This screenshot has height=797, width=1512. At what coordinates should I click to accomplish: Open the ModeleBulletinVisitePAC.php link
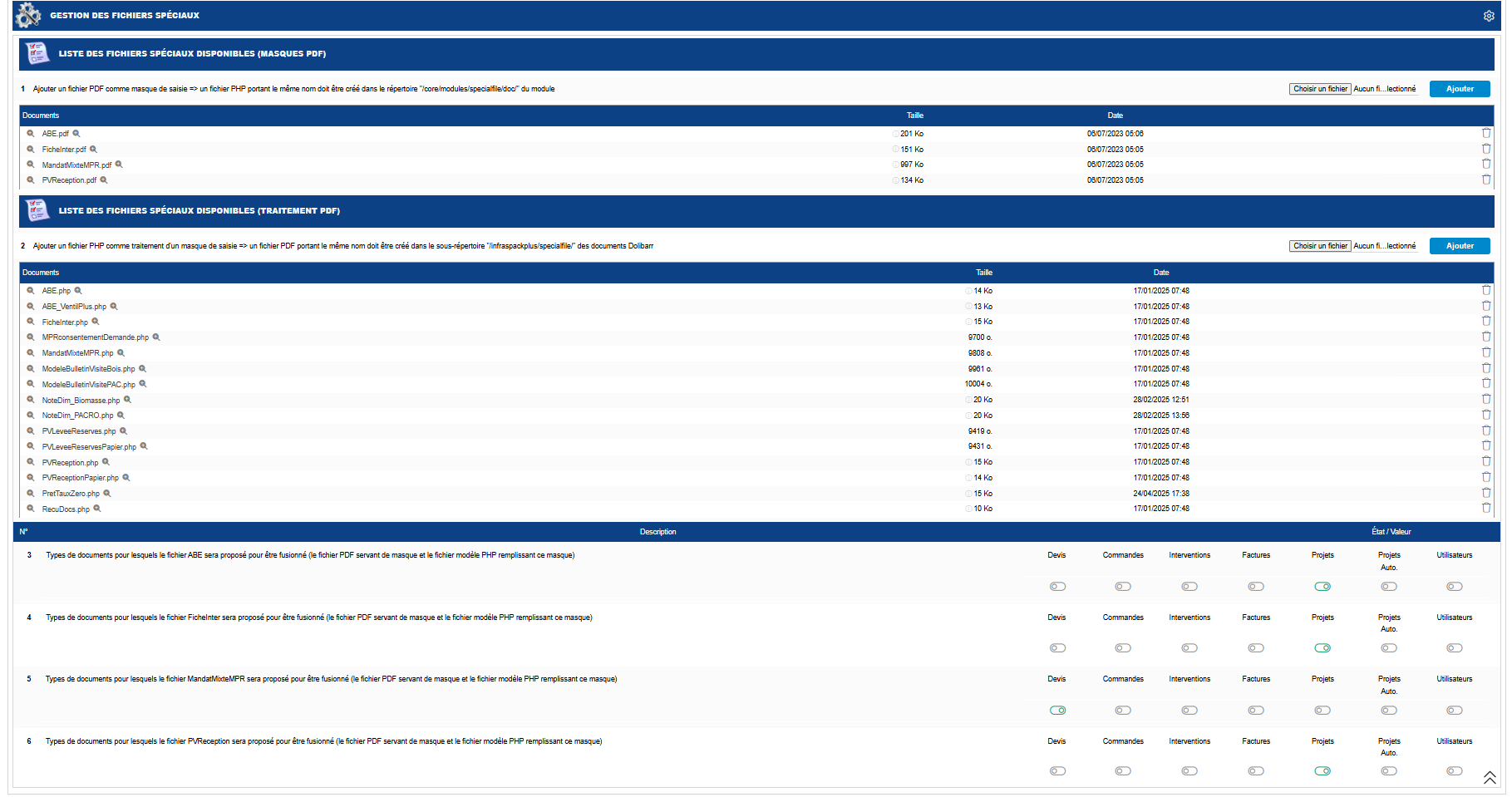pos(88,385)
